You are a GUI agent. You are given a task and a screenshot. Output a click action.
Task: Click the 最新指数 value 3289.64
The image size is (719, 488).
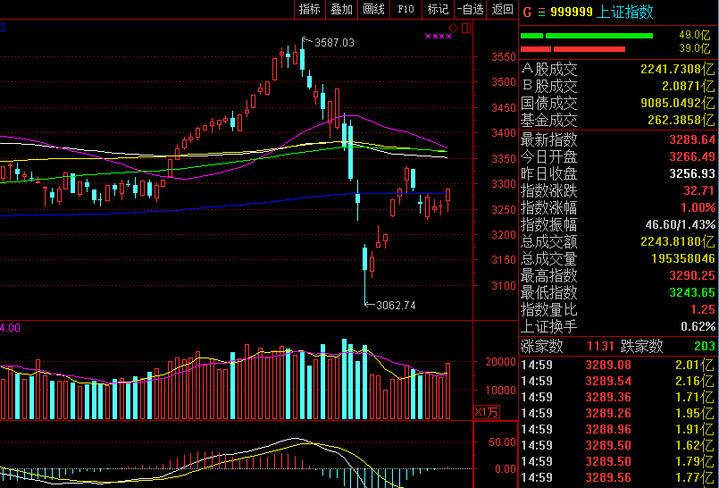(692, 140)
